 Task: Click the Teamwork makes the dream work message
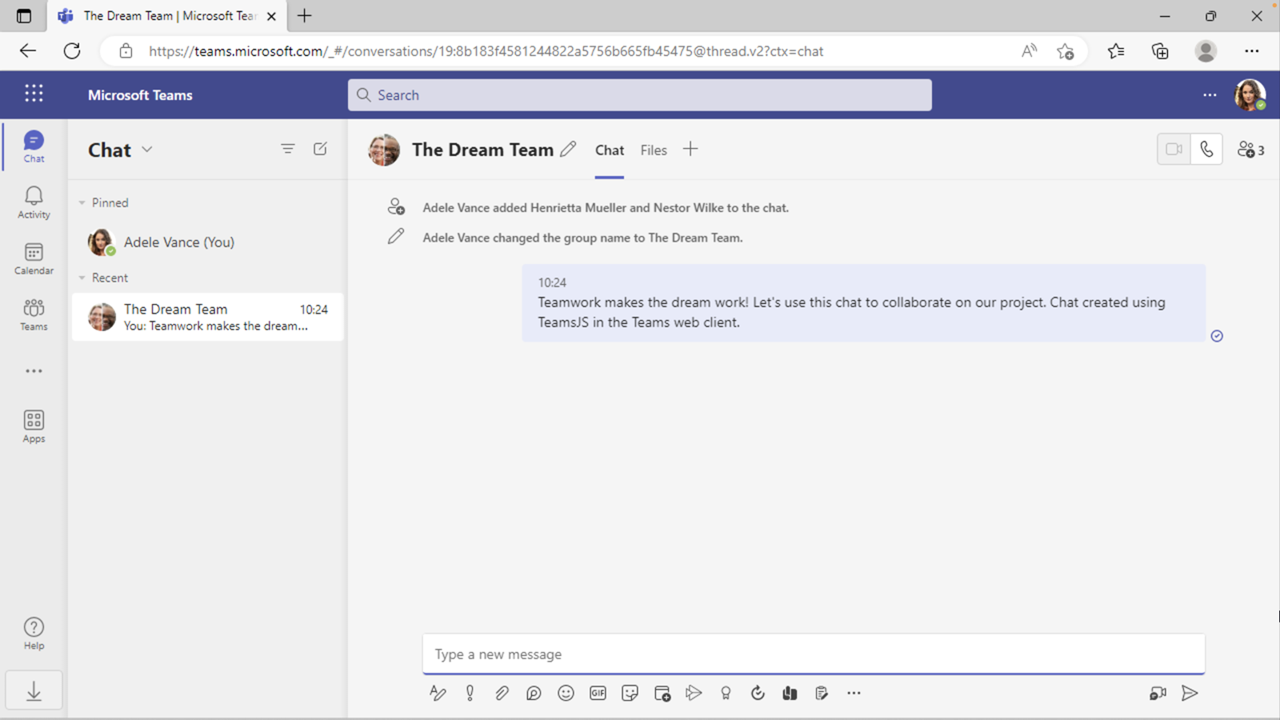864,303
